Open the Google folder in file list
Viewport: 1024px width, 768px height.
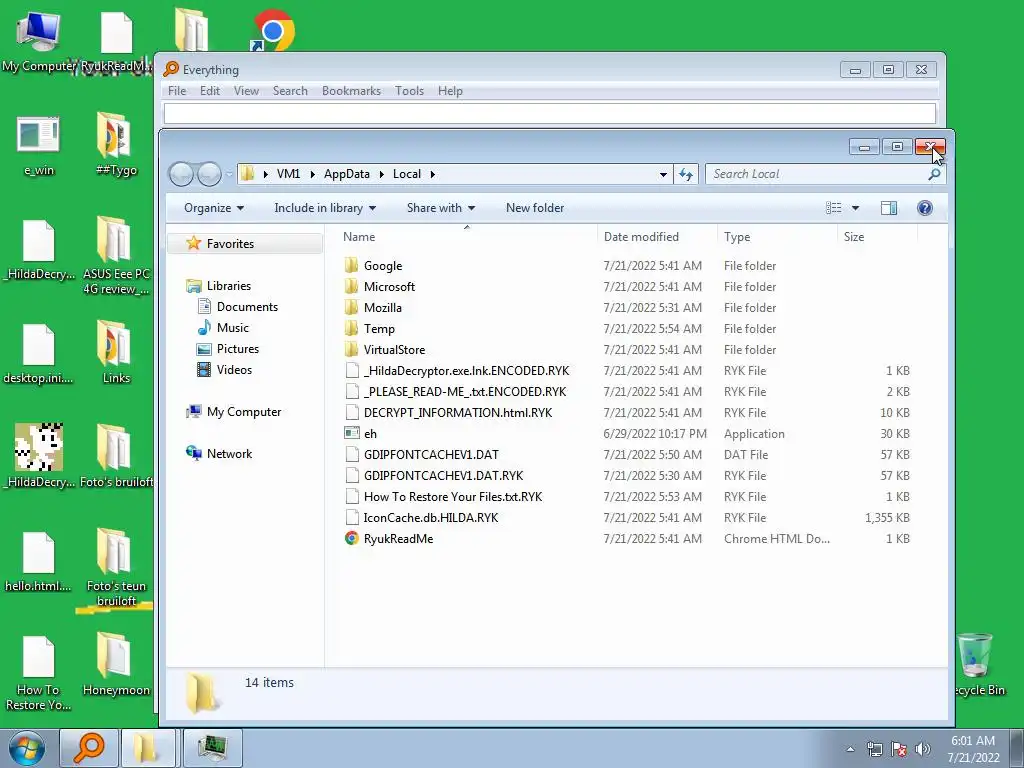(x=383, y=266)
